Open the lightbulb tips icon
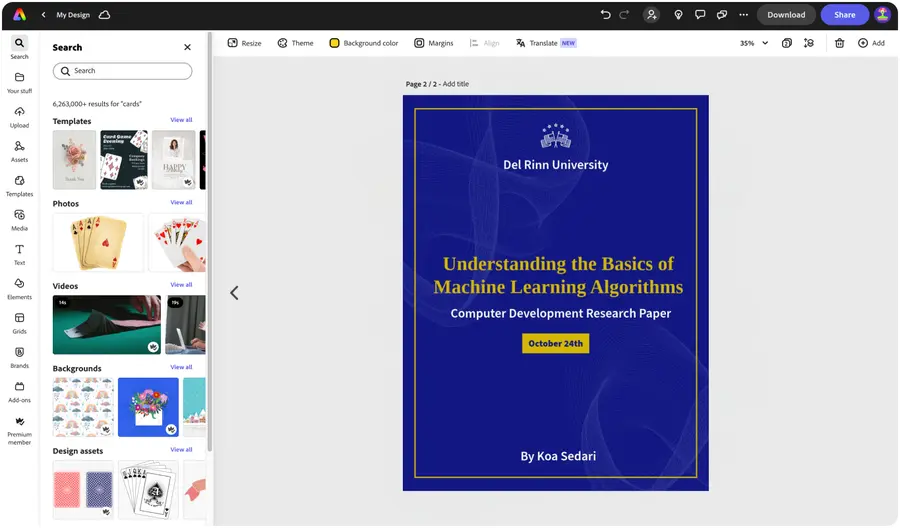 [x=678, y=15]
